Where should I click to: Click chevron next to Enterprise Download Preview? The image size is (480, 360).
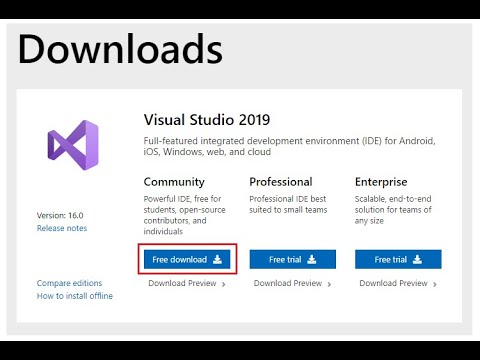[435, 284]
